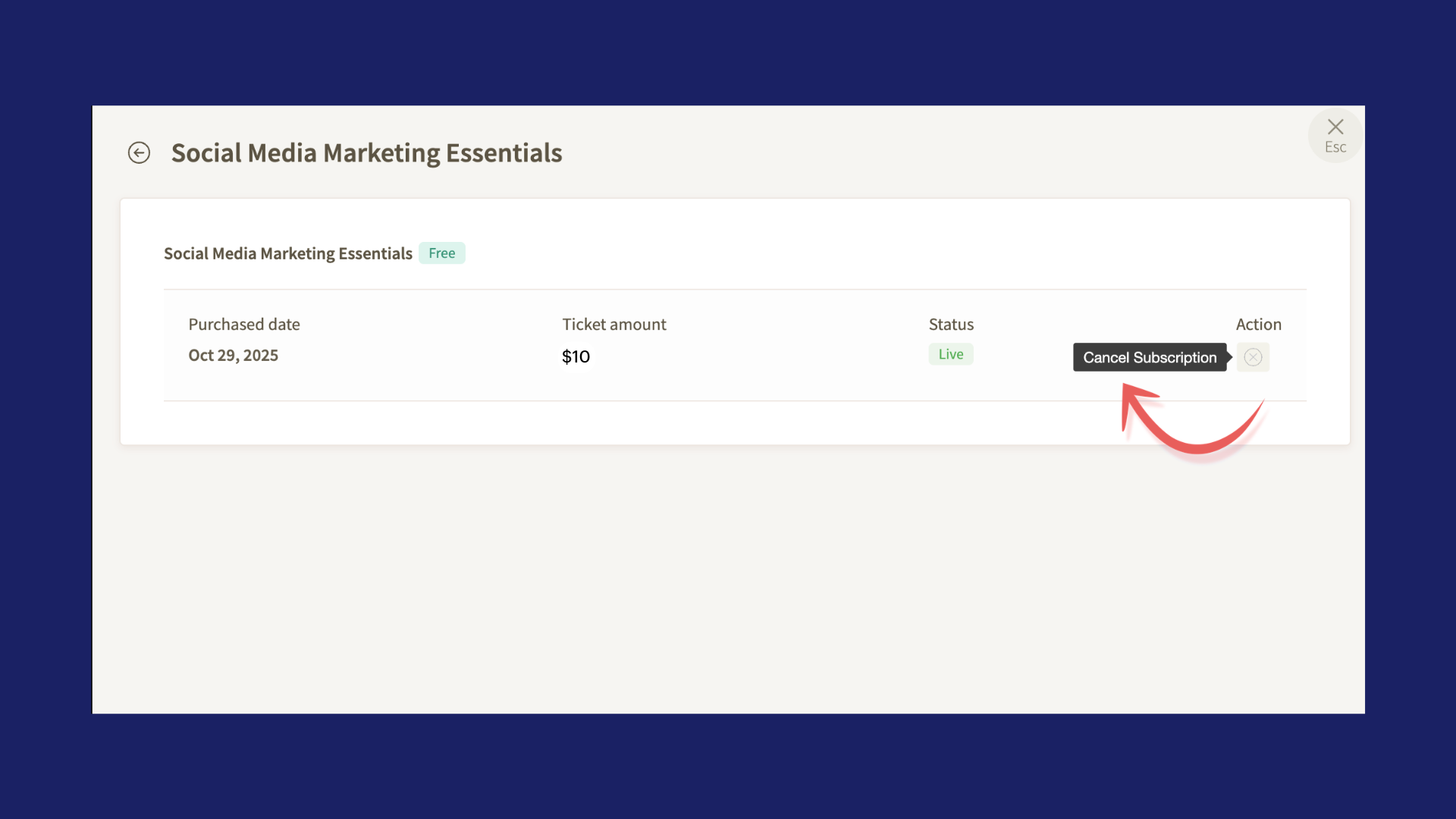Click the Oct 29, 2025 date value

click(x=233, y=356)
